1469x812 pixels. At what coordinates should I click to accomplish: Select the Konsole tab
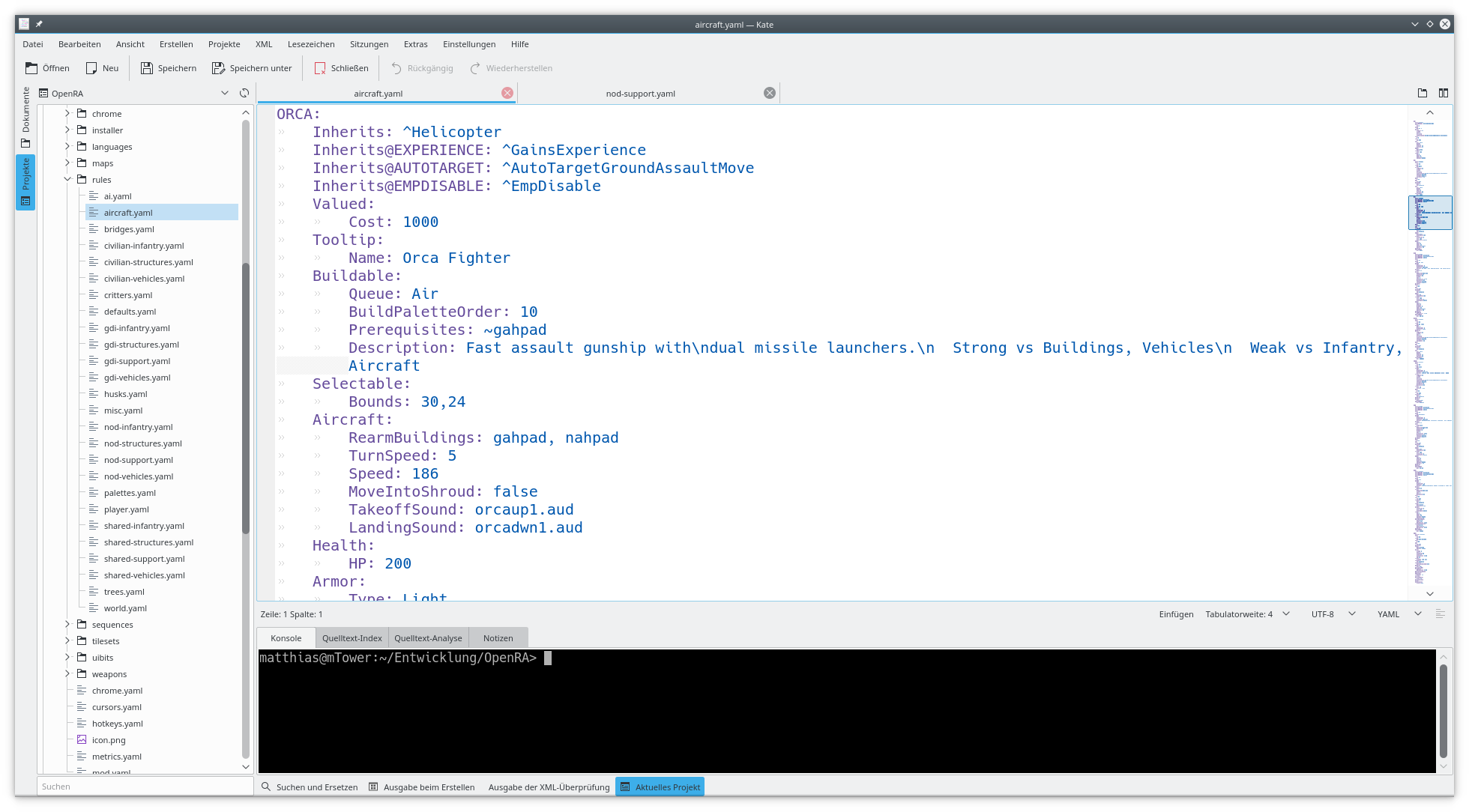pos(286,638)
